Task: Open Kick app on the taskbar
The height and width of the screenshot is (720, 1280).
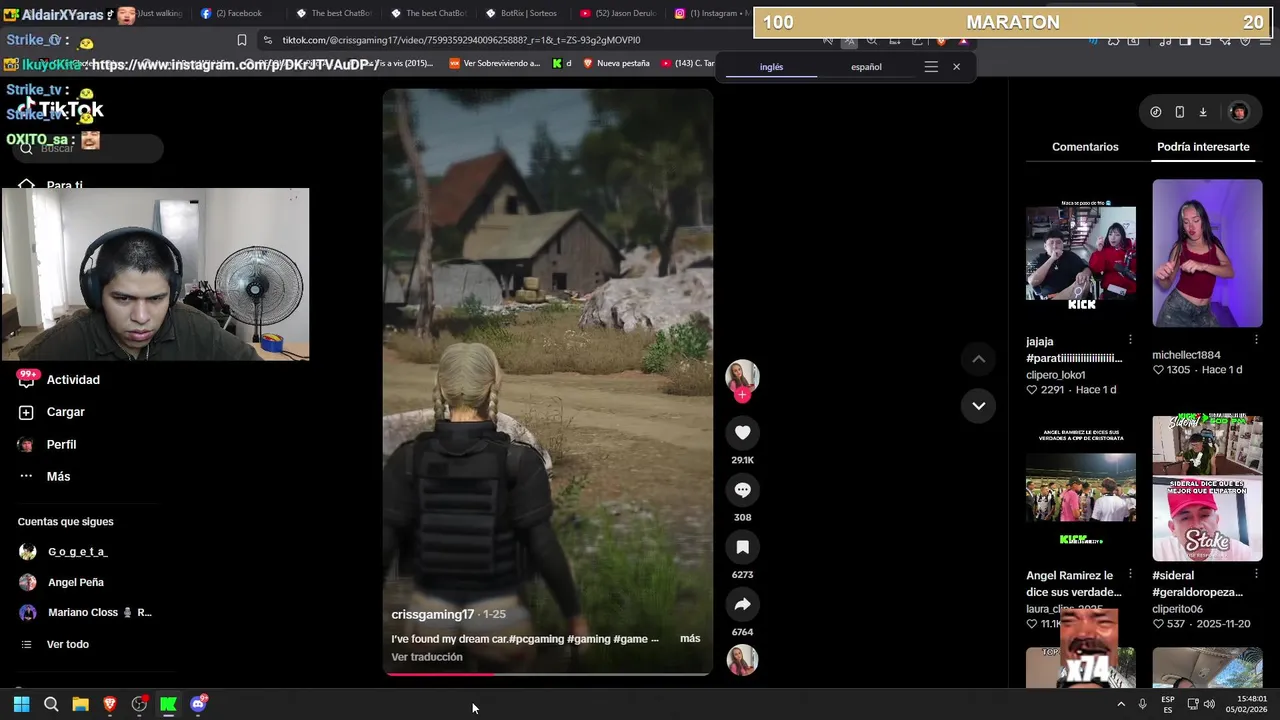Action: click(x=169, y=704)
